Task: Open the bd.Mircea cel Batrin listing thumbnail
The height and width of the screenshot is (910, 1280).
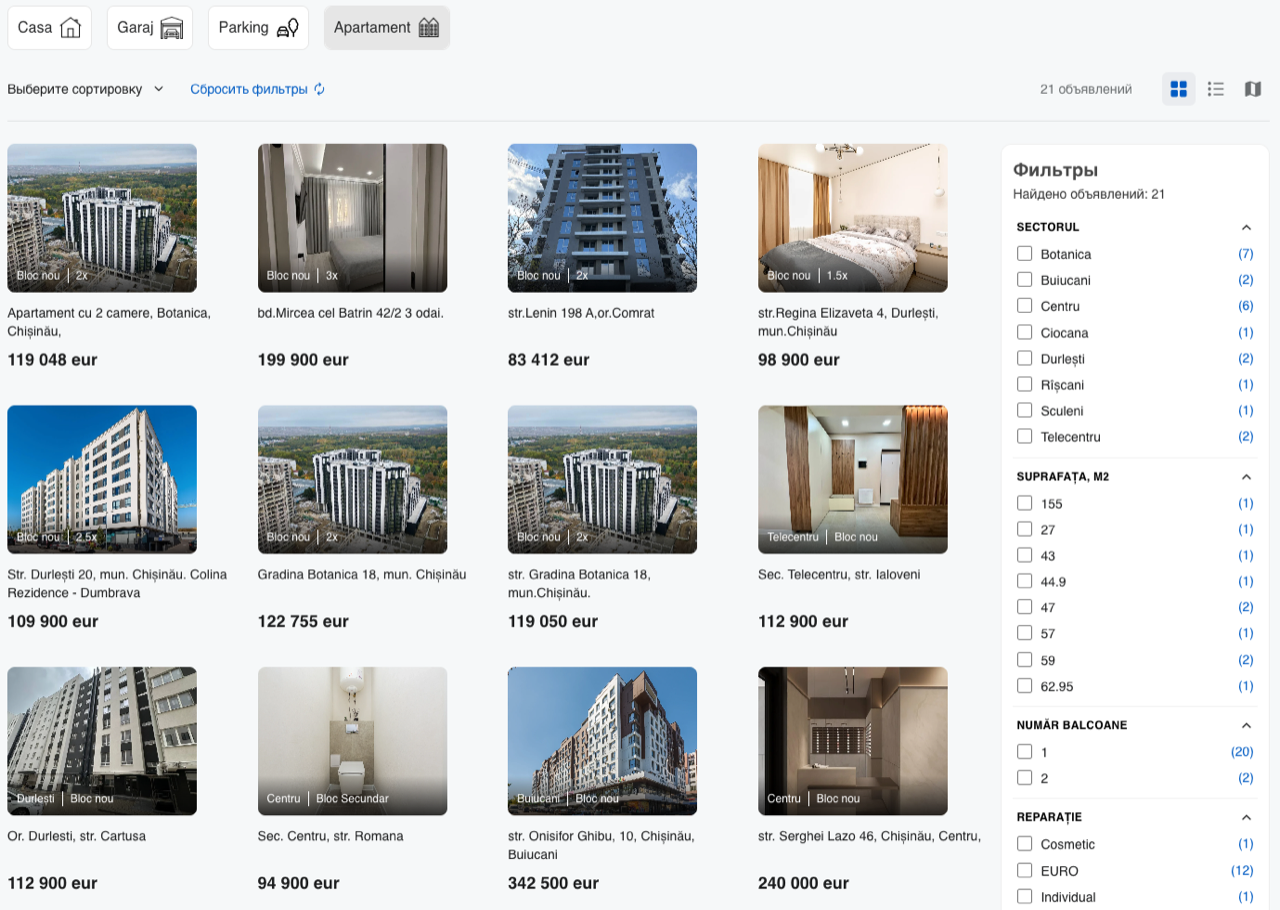Action: click(x=352, y=218)
